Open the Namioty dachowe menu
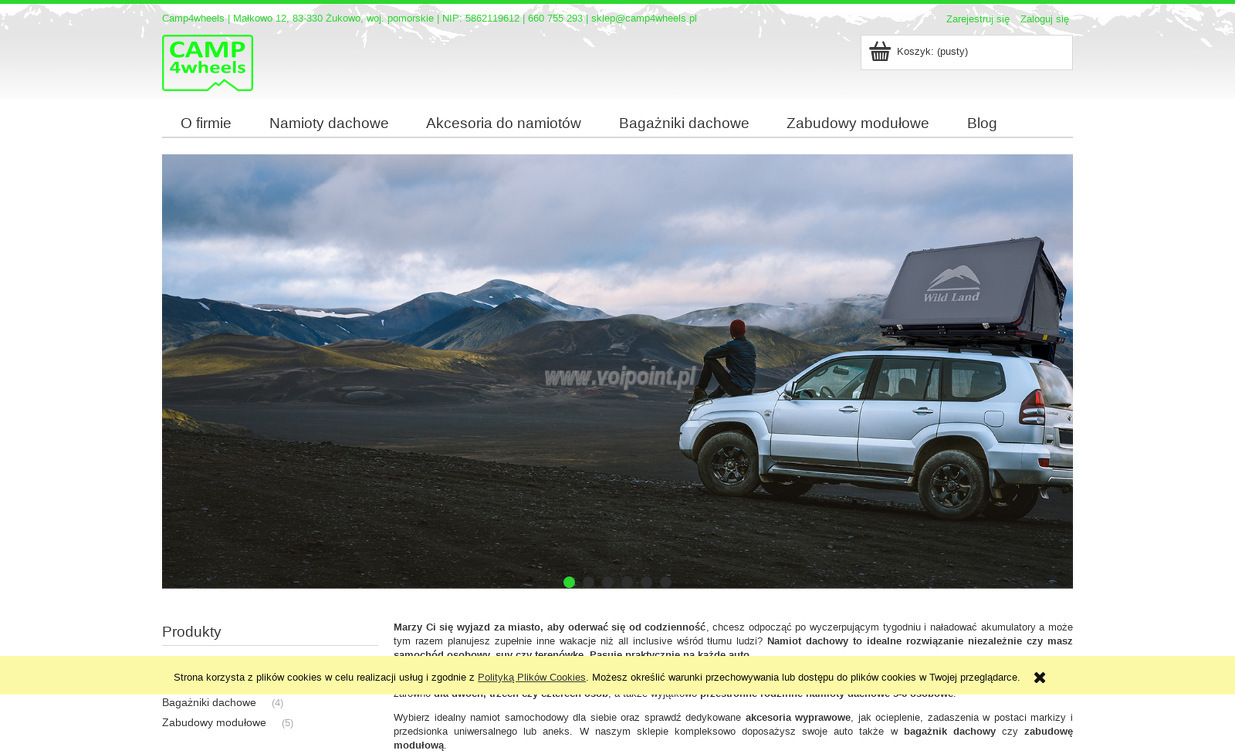 point(329,123)
